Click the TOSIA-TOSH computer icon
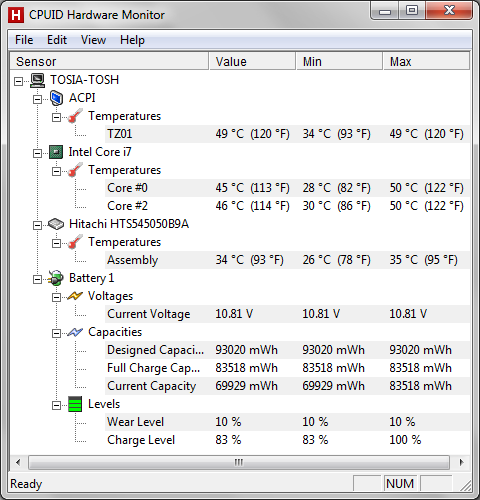480x500 pixels. (37, 80)
